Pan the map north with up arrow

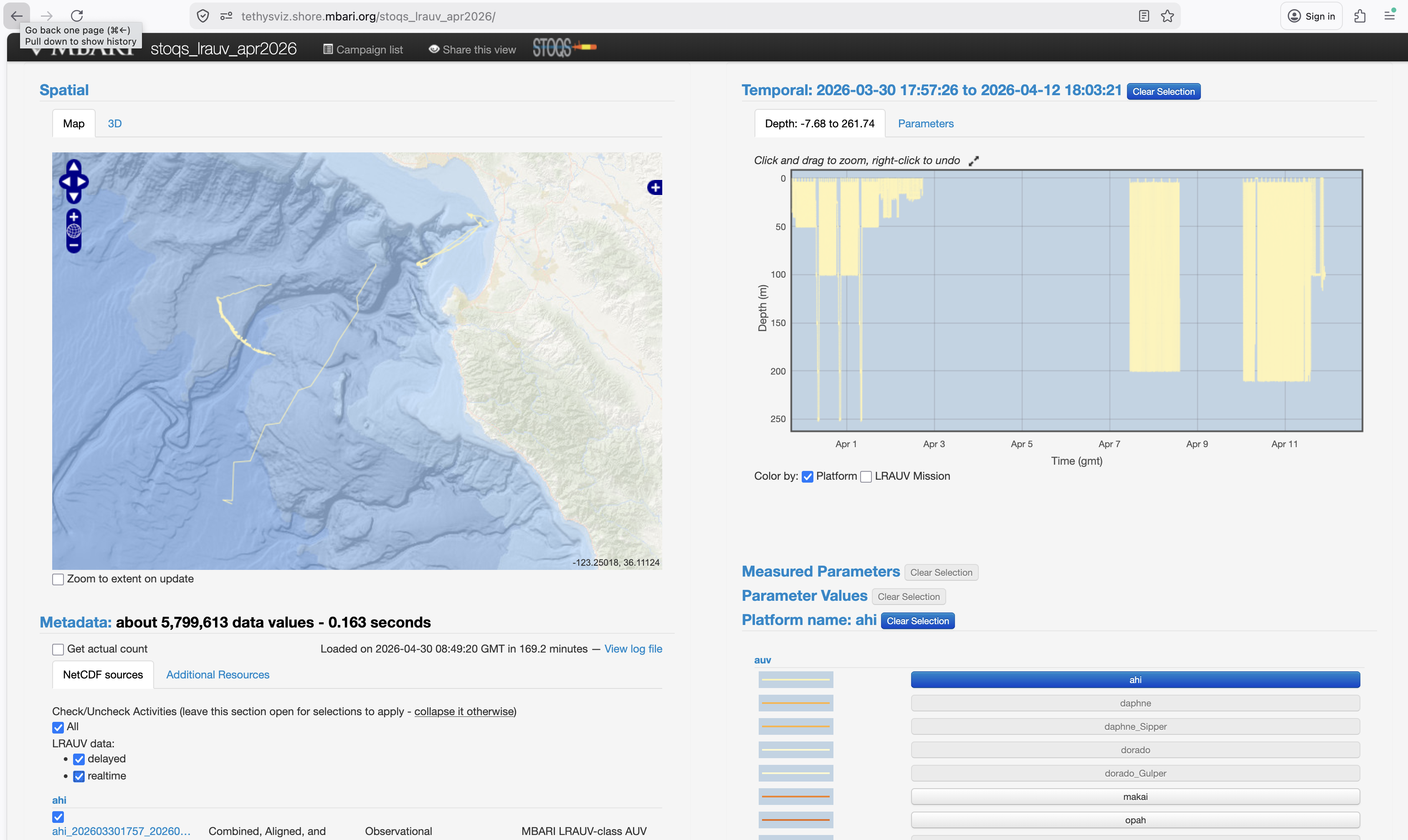click(x=73, y=167)
